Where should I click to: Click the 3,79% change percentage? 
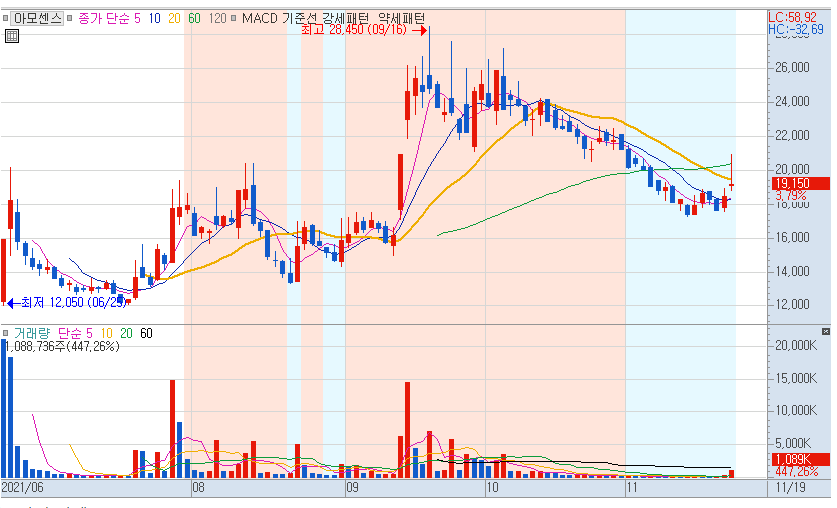[791, 196]
